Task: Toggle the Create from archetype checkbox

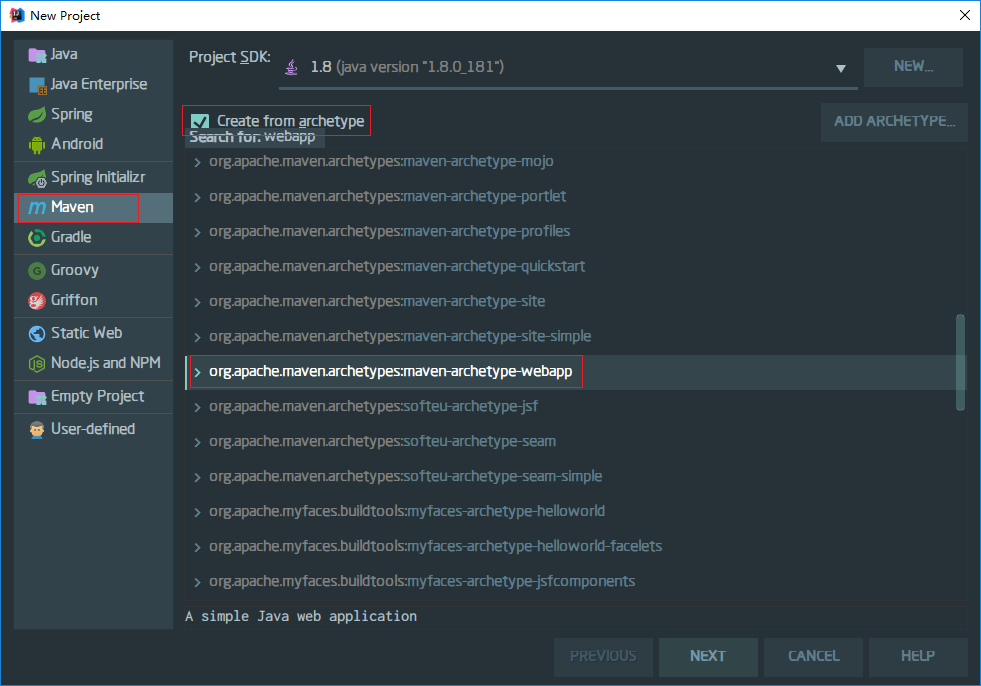Action: coord(200,121)
